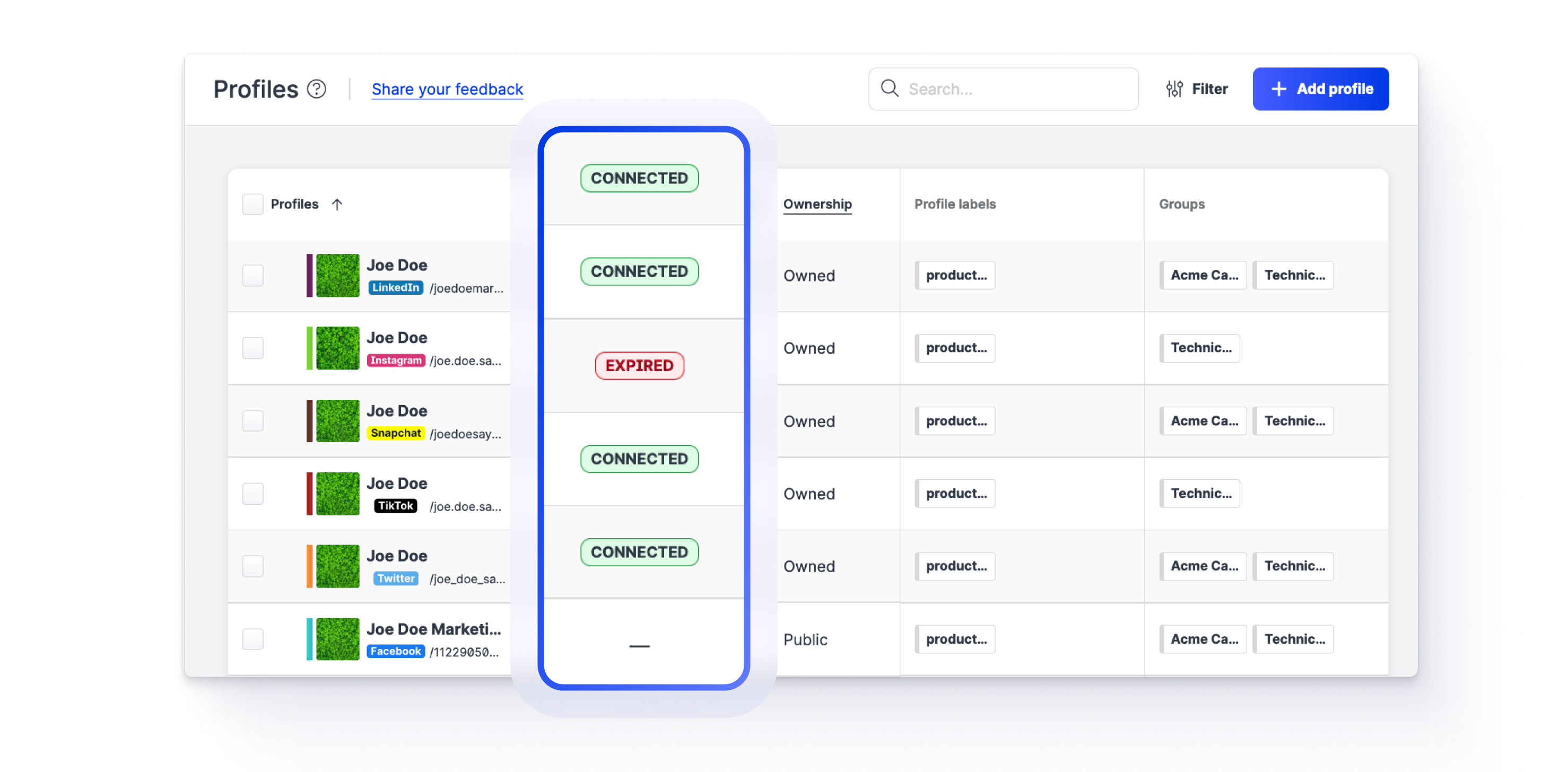The image size is (1568, 772).
Task: Check the LinkedIn Joe Doe row checkbox
Action: pyautogui.click(x=252, y=276)
